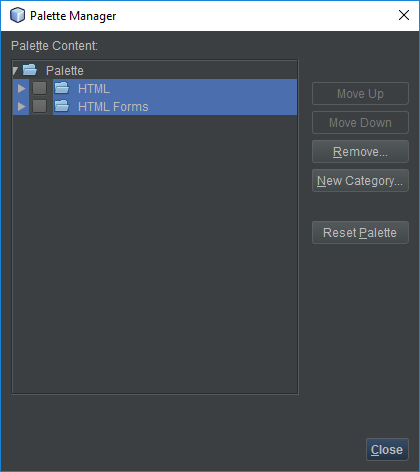Toggle the HTML Forms visibility checkbox

click(39, 106)
